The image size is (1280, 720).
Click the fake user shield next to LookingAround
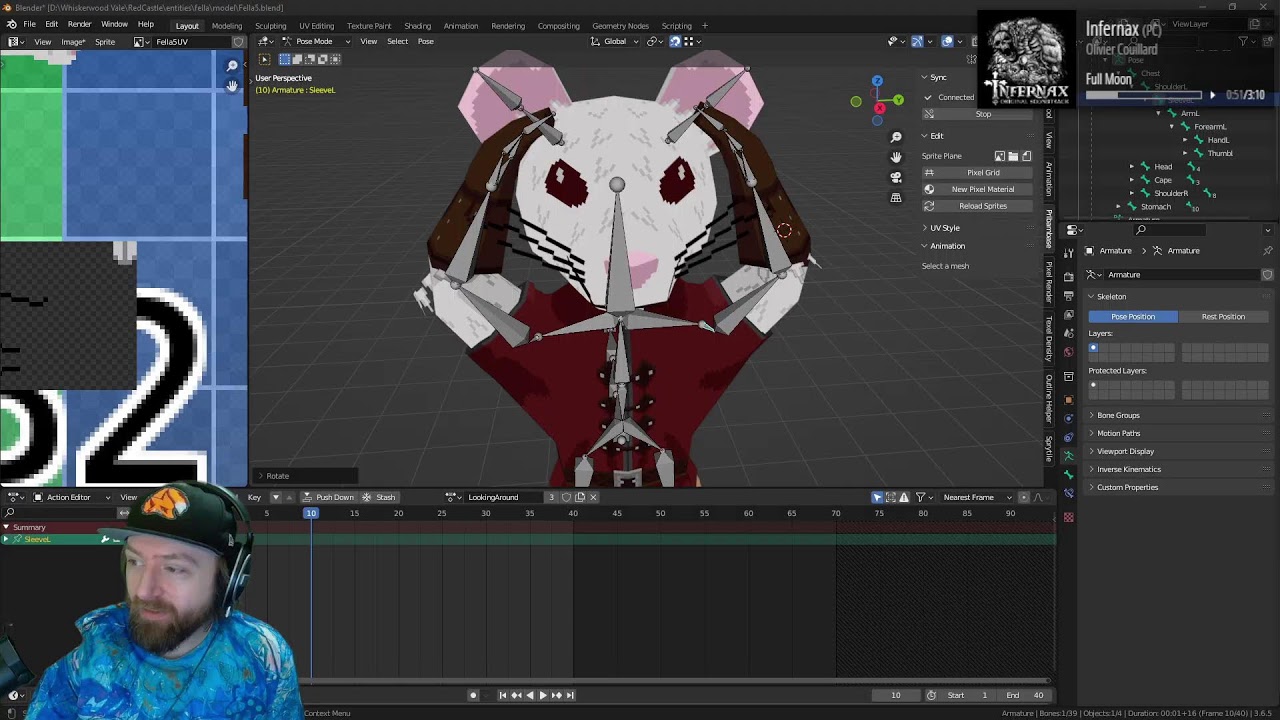(x=566, y=497)
